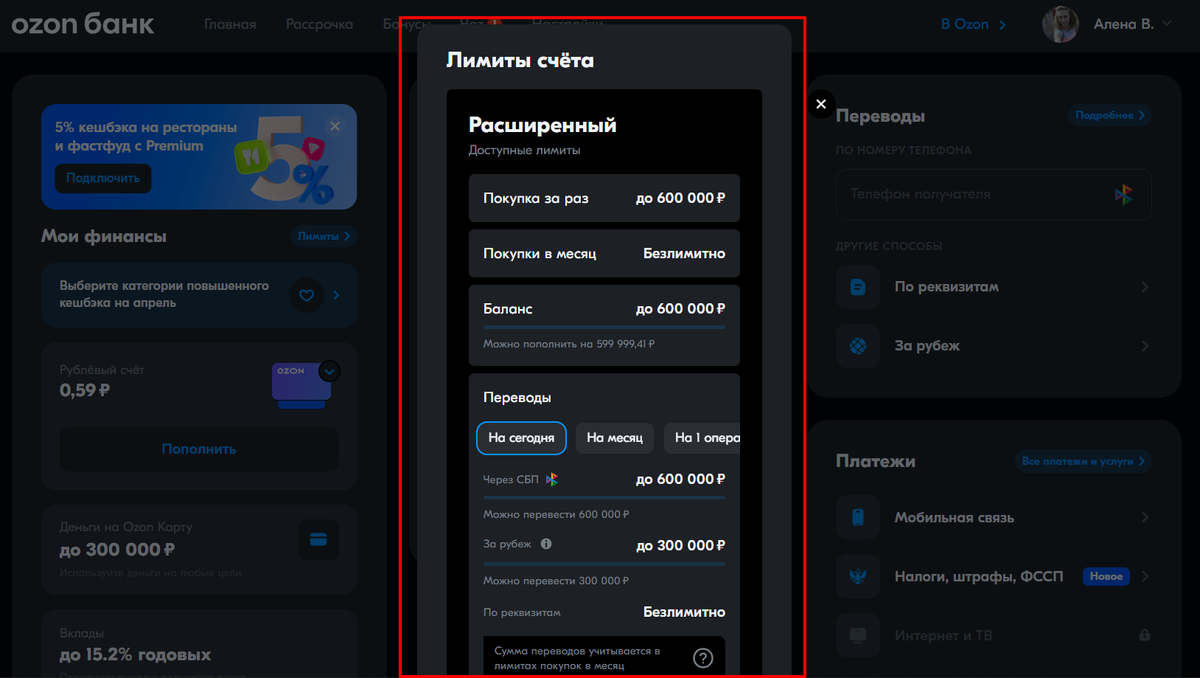Click the question mark help icon in transfers note
The height and width of the screenshot is (678, 1200).
703,657
